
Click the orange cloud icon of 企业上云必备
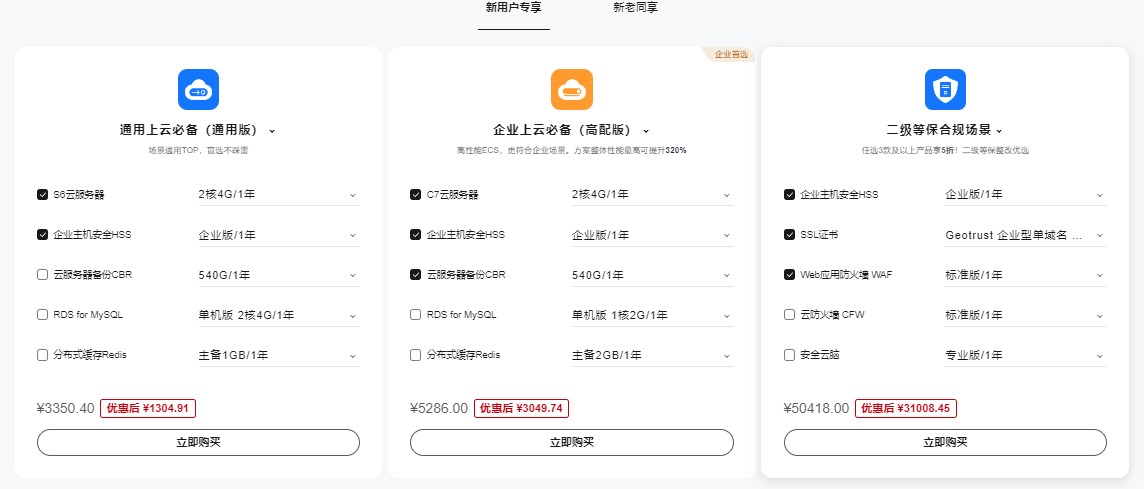pos(572,89)
